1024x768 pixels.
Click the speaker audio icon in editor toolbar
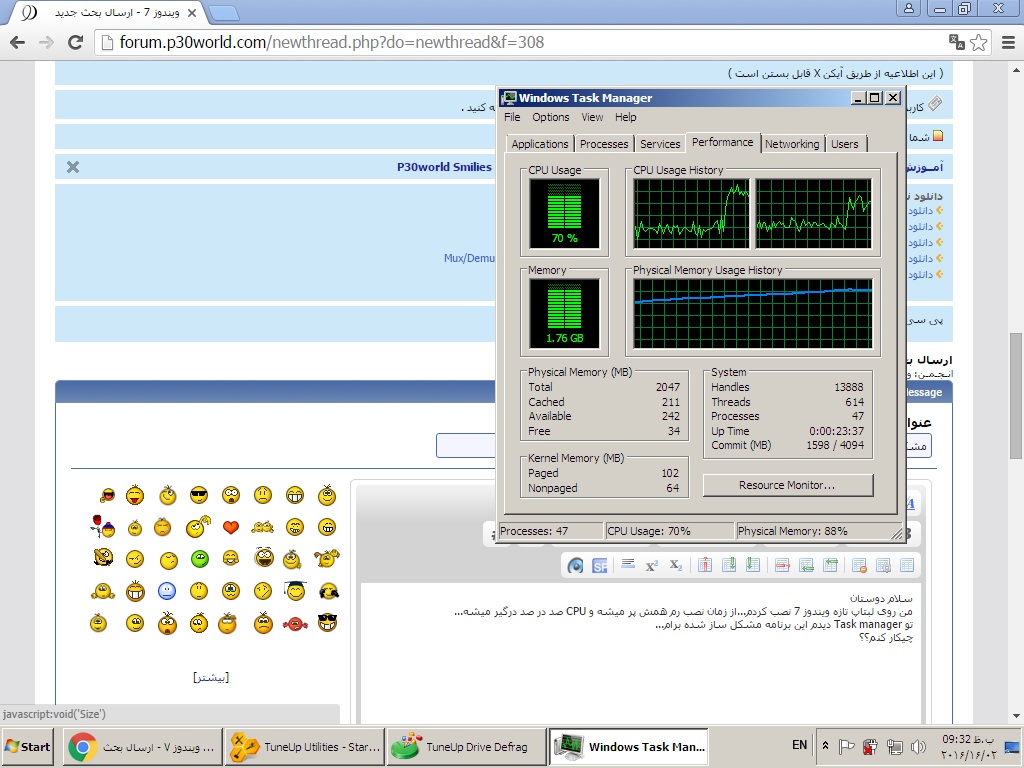pyautogui.click(x=575, y=566)
